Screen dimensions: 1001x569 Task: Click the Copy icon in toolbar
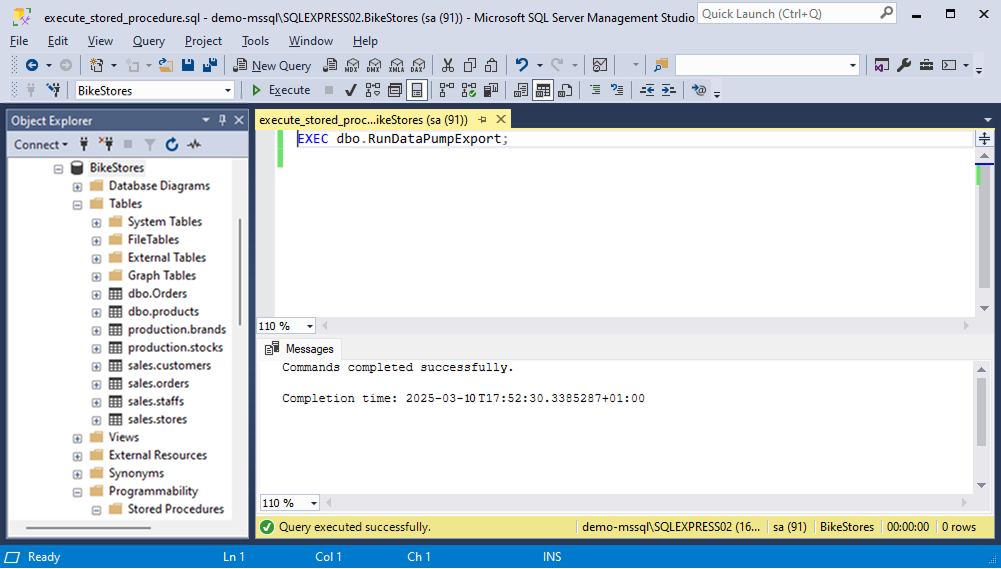coord(470,65)
